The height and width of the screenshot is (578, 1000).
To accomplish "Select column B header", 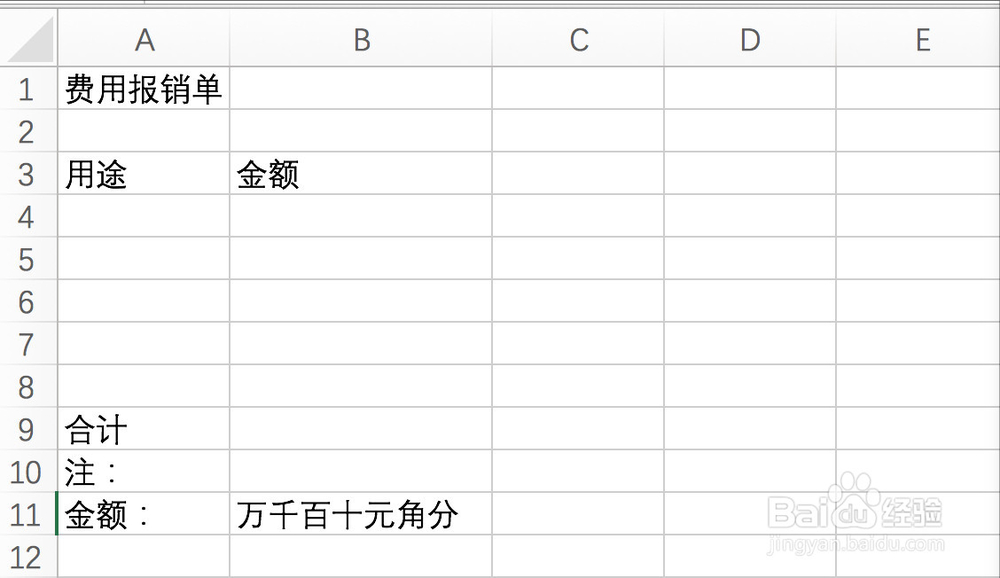I will [x=361, y=40].
